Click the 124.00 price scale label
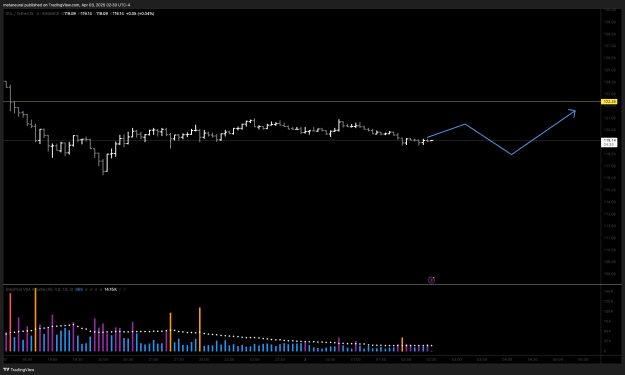This screenshot has height=375, width=625. [610, 82]
